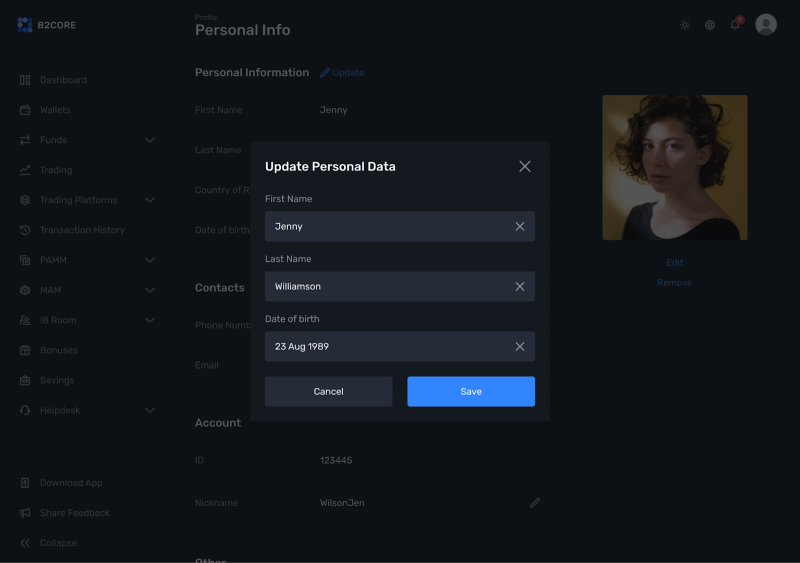This screenshot has height=563, width=800.
Task: Open the user avatar menu
Action: tap(766, 25)
